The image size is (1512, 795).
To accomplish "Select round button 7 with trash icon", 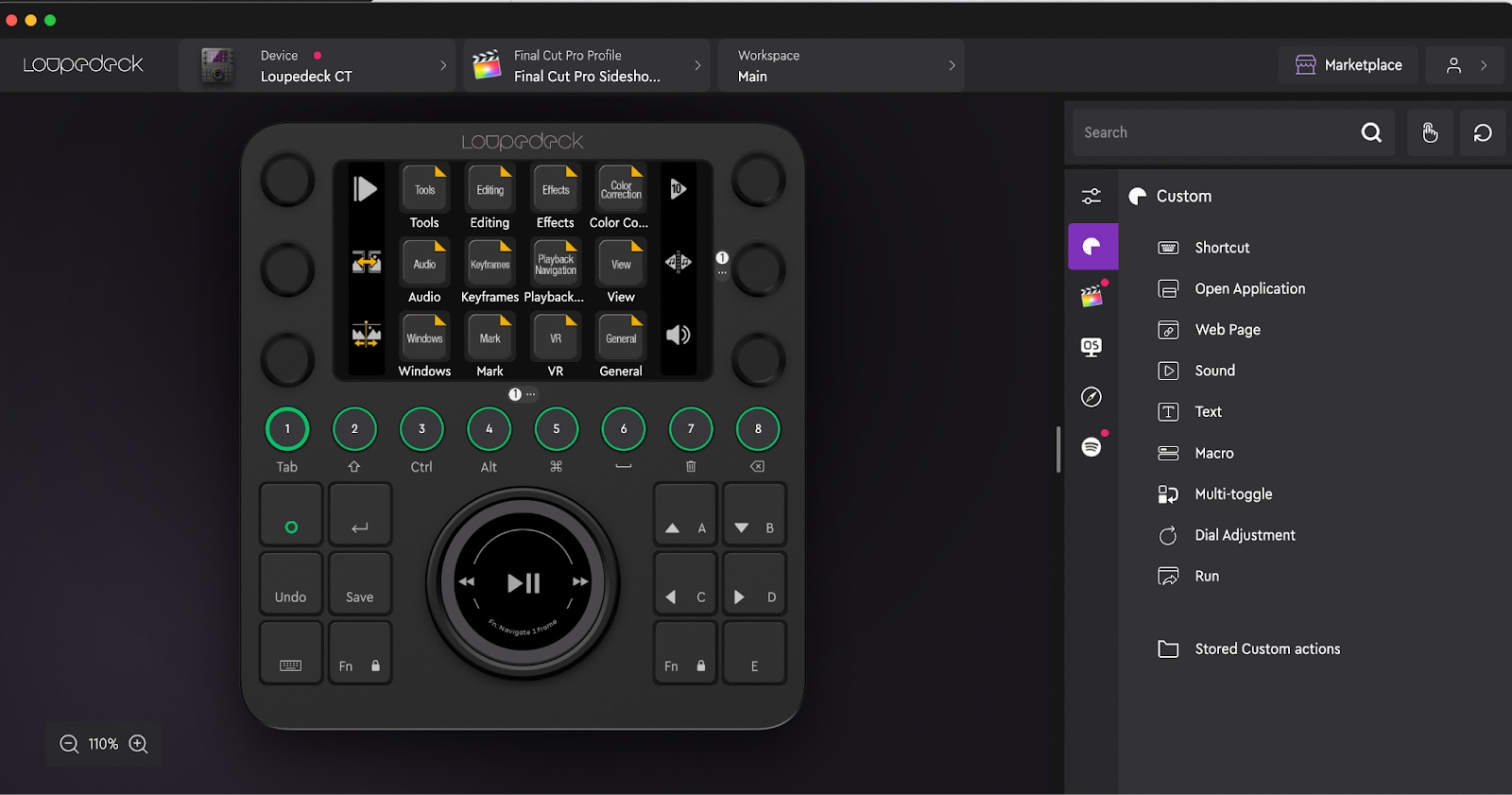I will (691, 429).
